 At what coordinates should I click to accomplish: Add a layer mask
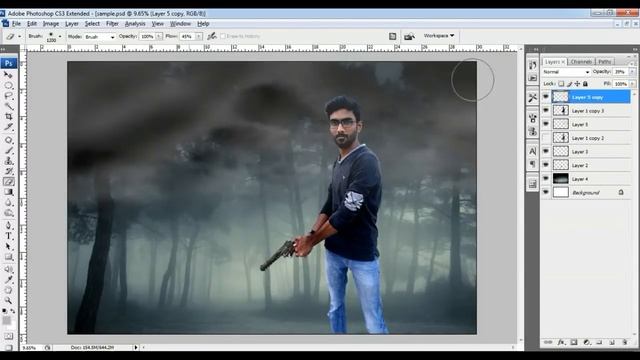pyautogui.click(x=573, y=342)
